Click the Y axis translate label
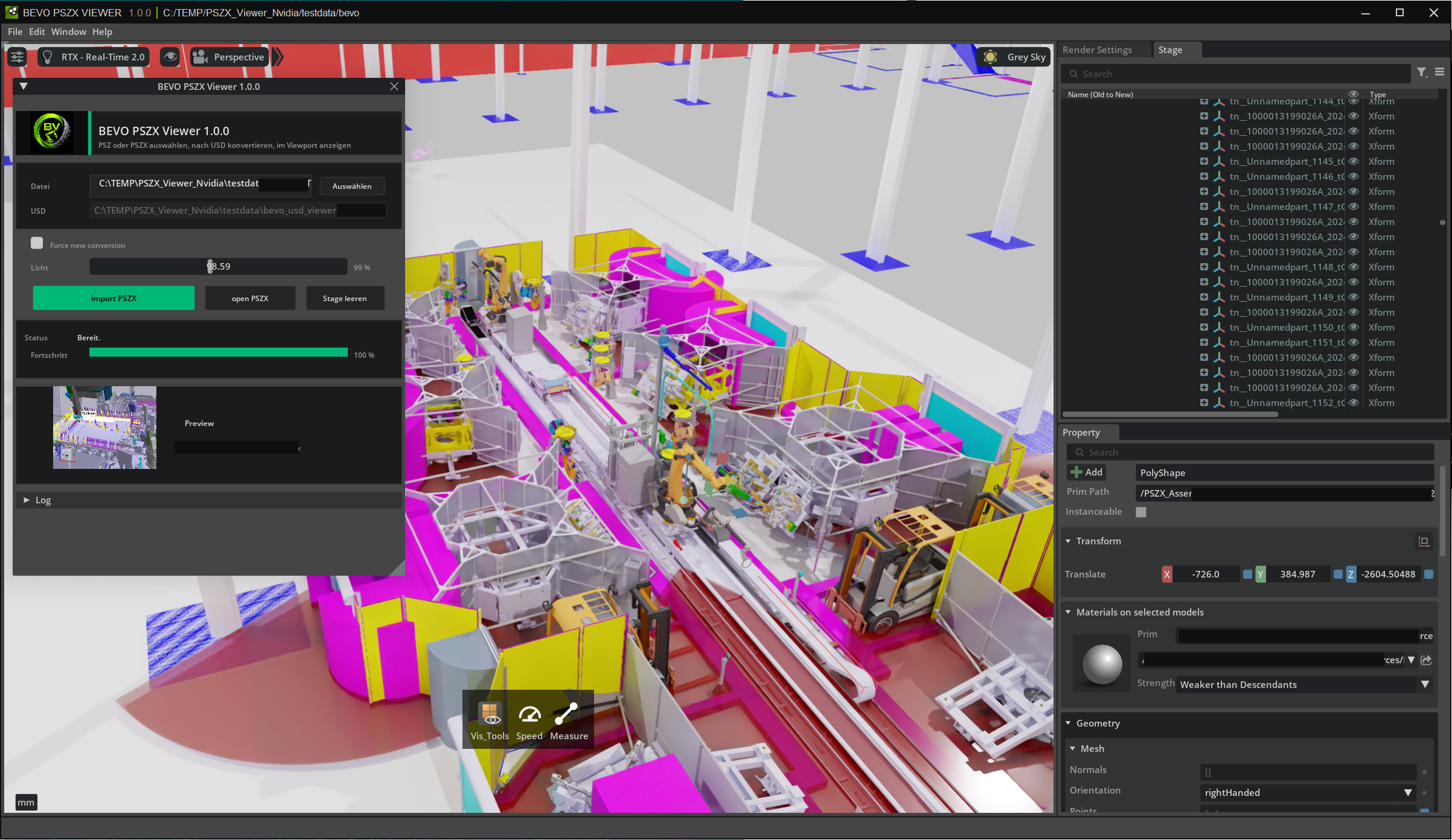 [x=1260, y=574]
